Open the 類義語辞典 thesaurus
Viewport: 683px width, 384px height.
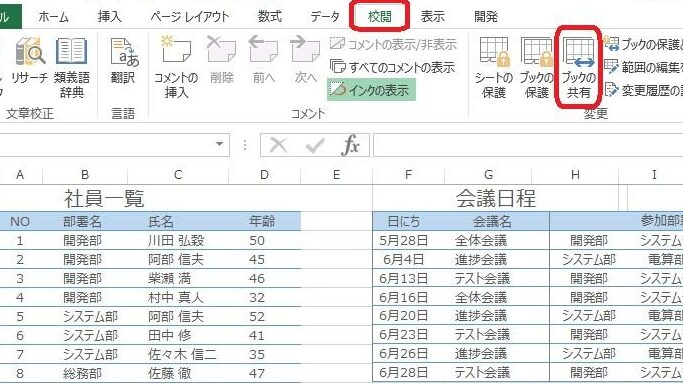coord(72,67)
